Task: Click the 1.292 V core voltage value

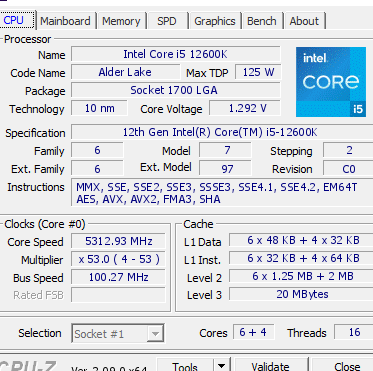Action: [x=245, y=108]
